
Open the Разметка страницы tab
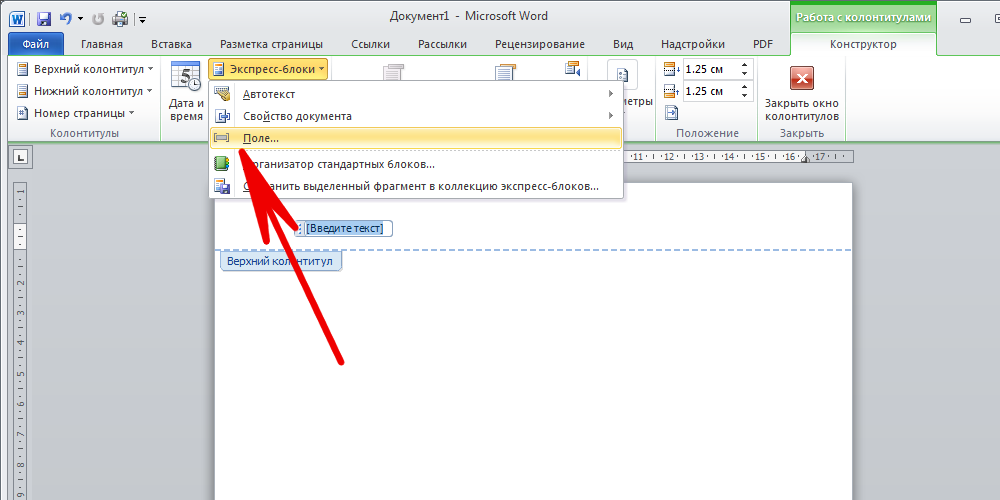pyautogui.click(x=271, y=44)
